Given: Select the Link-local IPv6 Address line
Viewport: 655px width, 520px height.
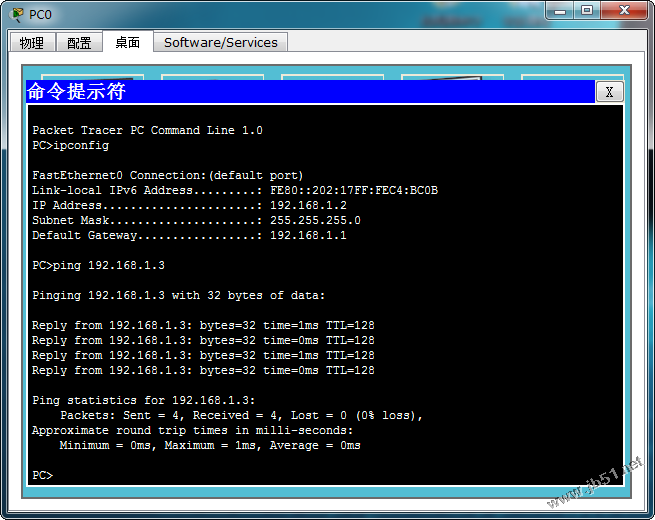Looking at the screenshot, I should click(235, 190).
